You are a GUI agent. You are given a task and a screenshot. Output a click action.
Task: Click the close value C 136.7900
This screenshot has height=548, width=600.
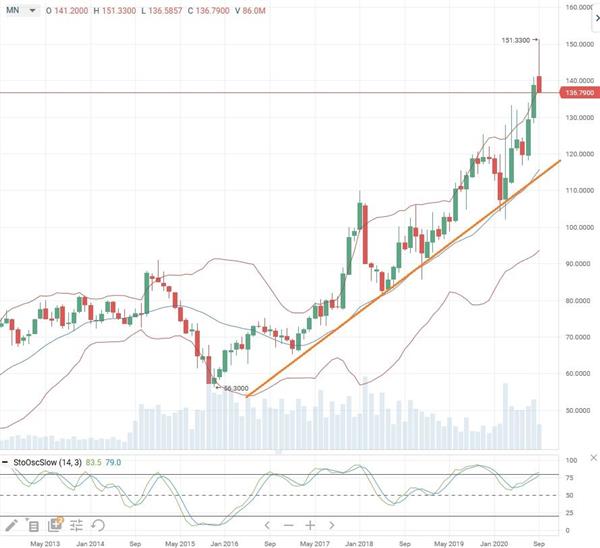point(209,11)
